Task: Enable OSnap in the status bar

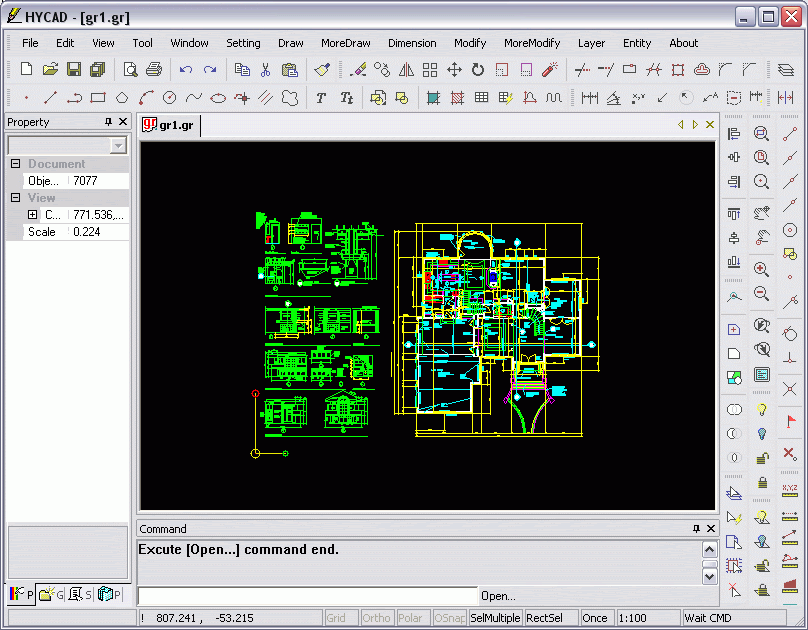Action: point(449,618)
